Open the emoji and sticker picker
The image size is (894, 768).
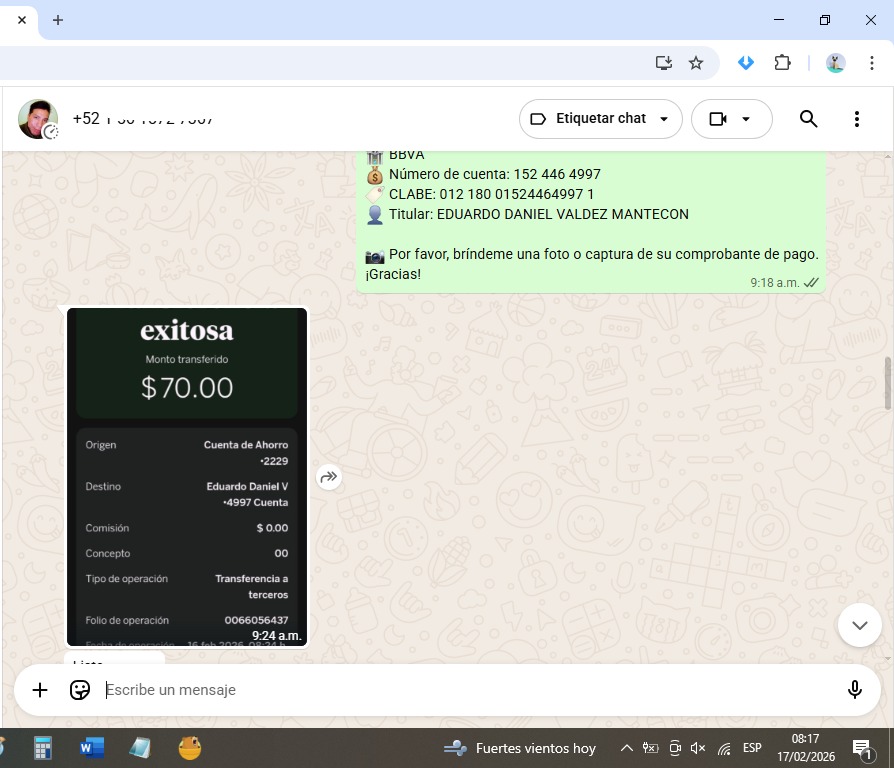click(80, 690)
